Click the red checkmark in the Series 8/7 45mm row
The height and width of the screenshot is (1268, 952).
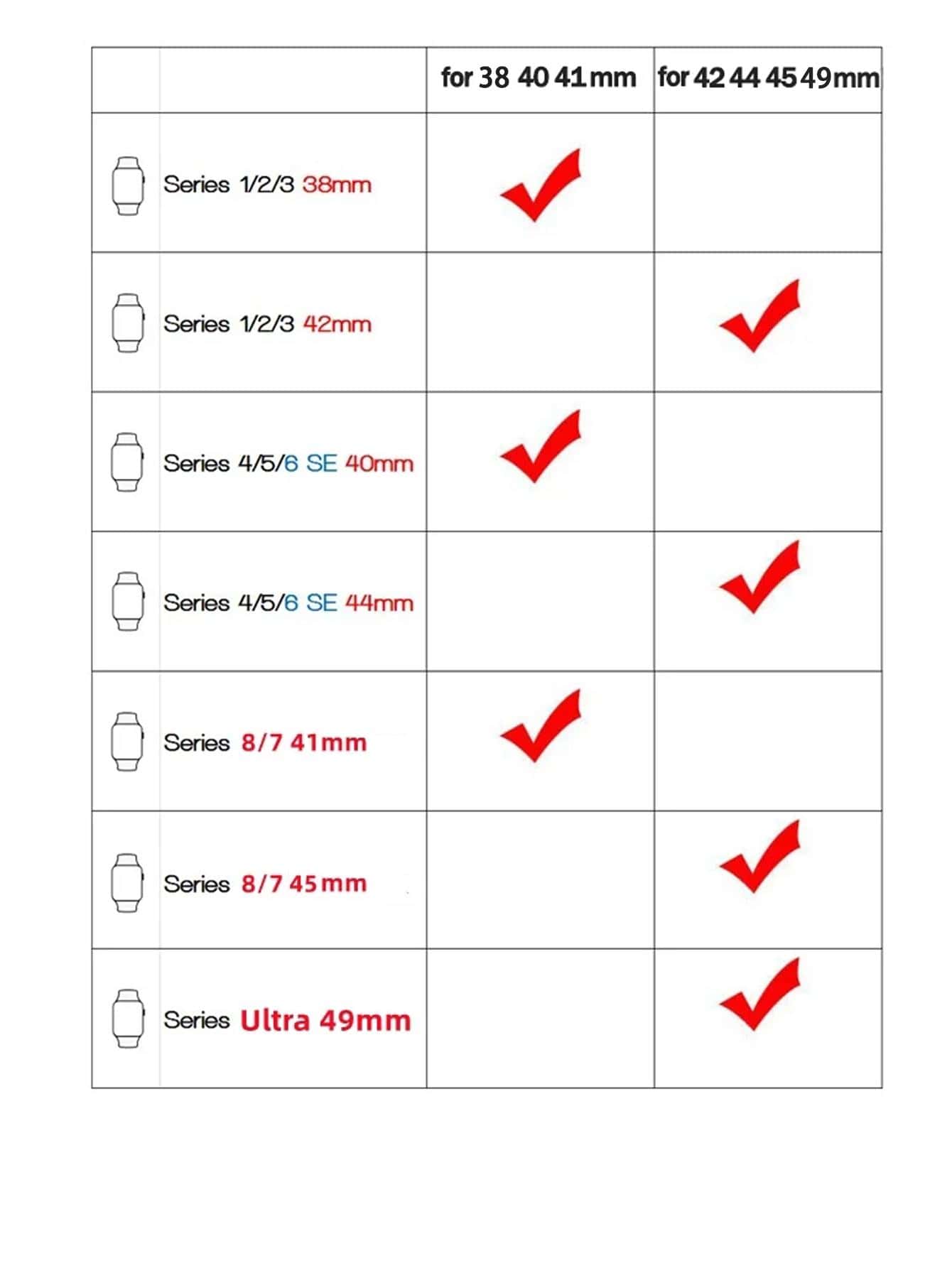click(x=759, y=856)
